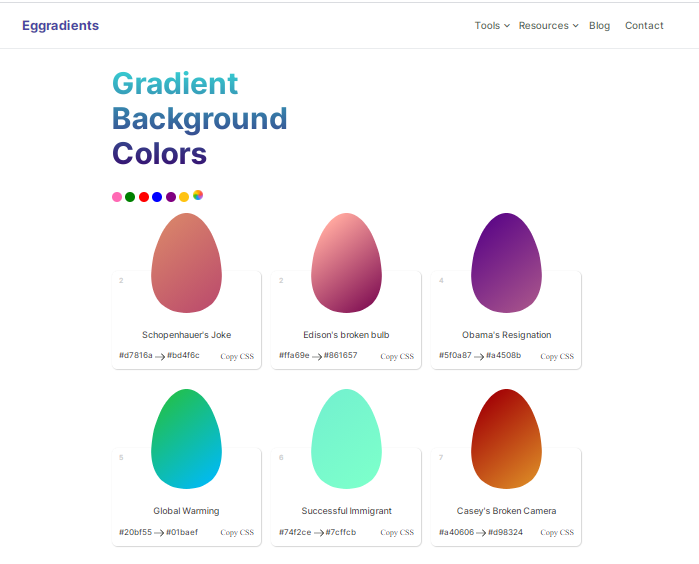Open the Tools dropdown menu

pyautogui.click(x=492, y=26)
